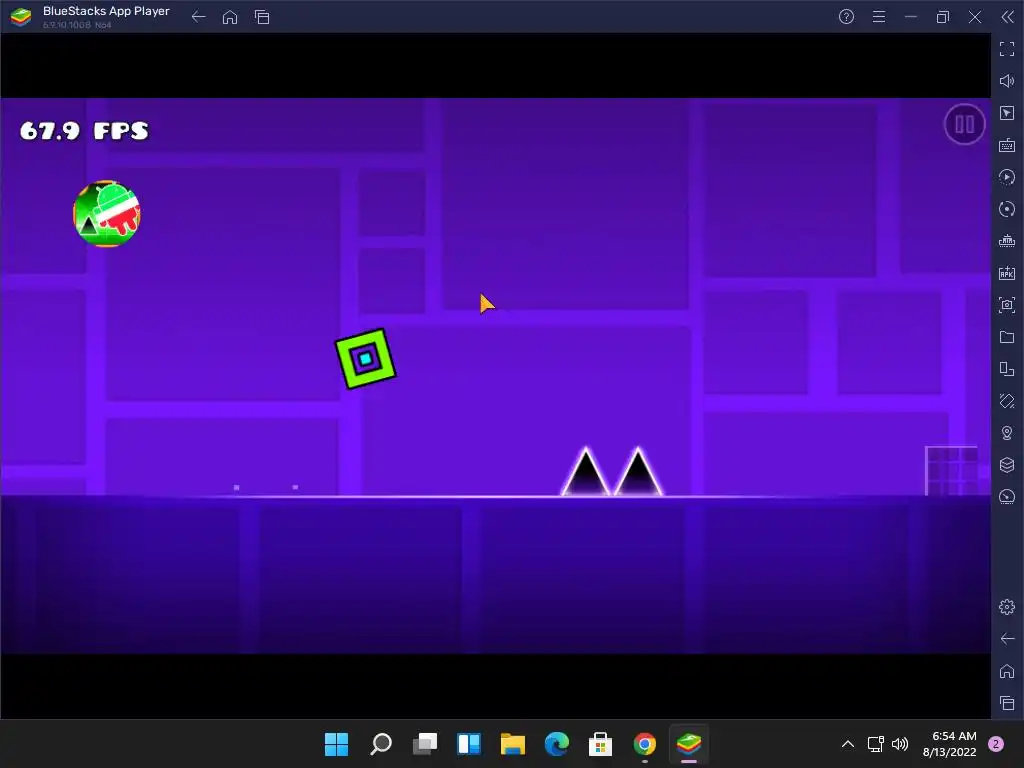Pause the game with the pause button

pyautogui.click(x=964, y=124)
